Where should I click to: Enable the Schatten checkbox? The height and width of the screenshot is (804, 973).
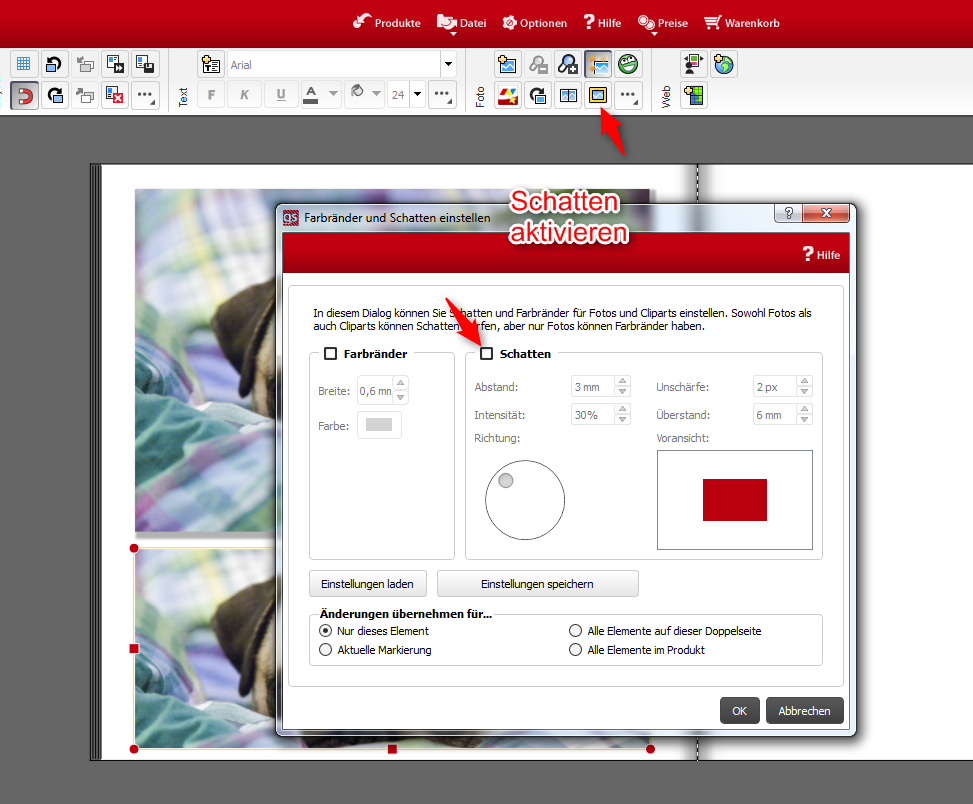pyautogui.click(x=487, y=354)
